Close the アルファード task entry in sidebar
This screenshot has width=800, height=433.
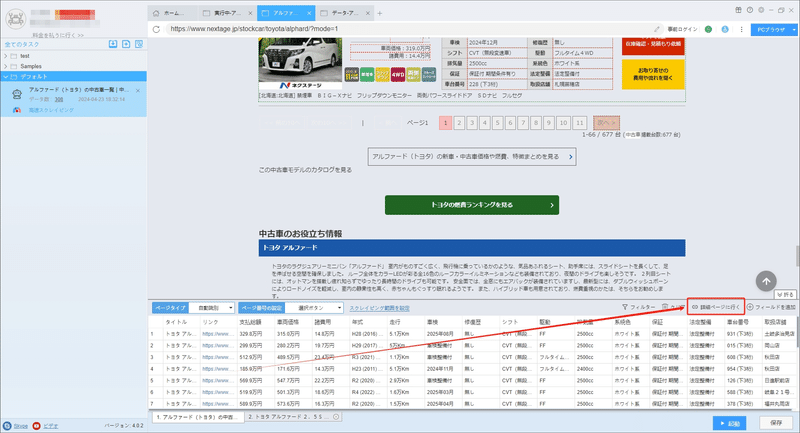(x=138, y=91)
